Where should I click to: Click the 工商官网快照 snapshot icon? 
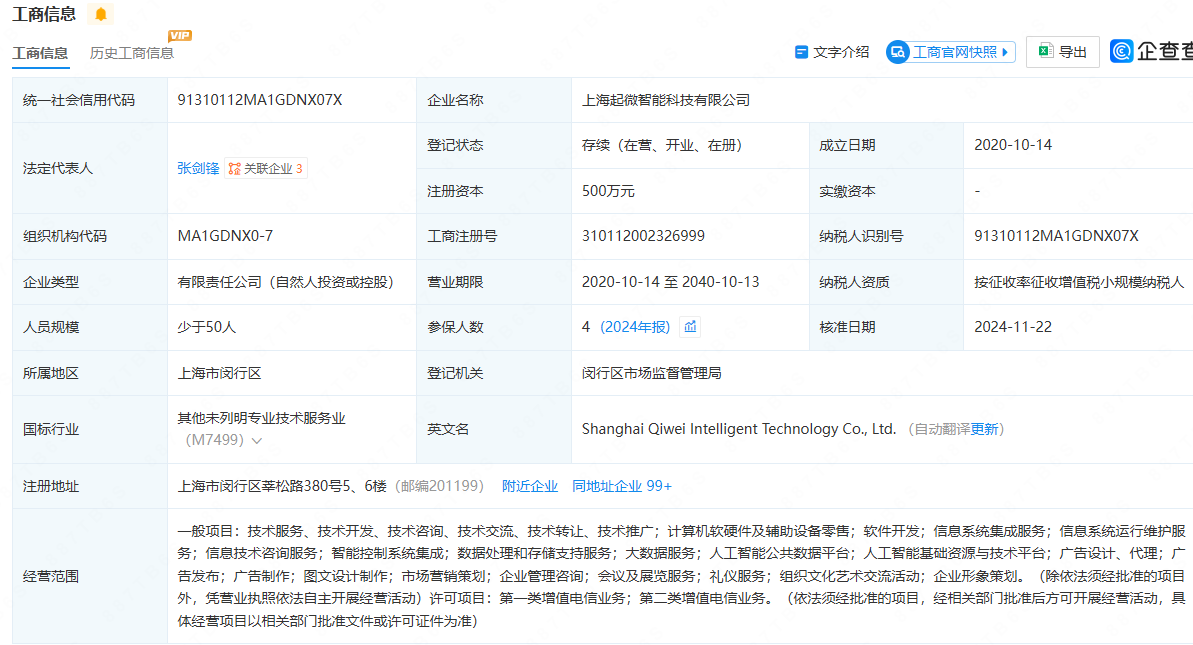point(898,52)
